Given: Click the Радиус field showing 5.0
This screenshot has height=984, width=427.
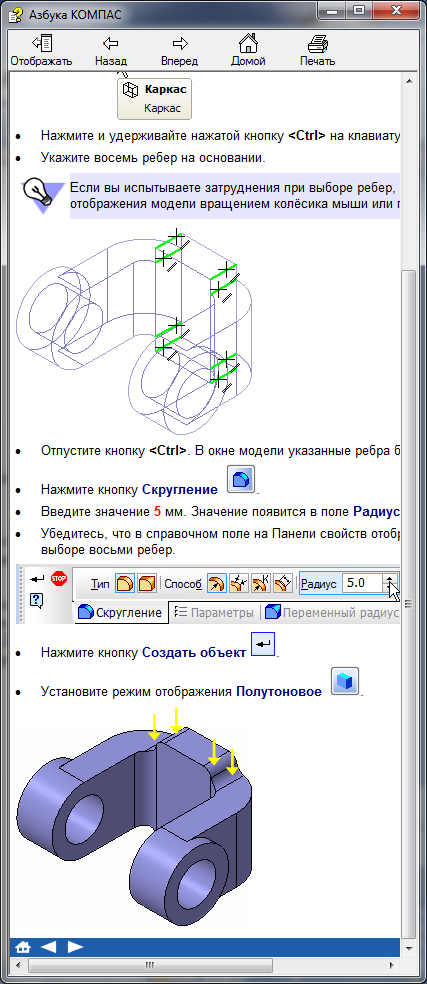Looking at the screenshot, I should coord(362,583).
